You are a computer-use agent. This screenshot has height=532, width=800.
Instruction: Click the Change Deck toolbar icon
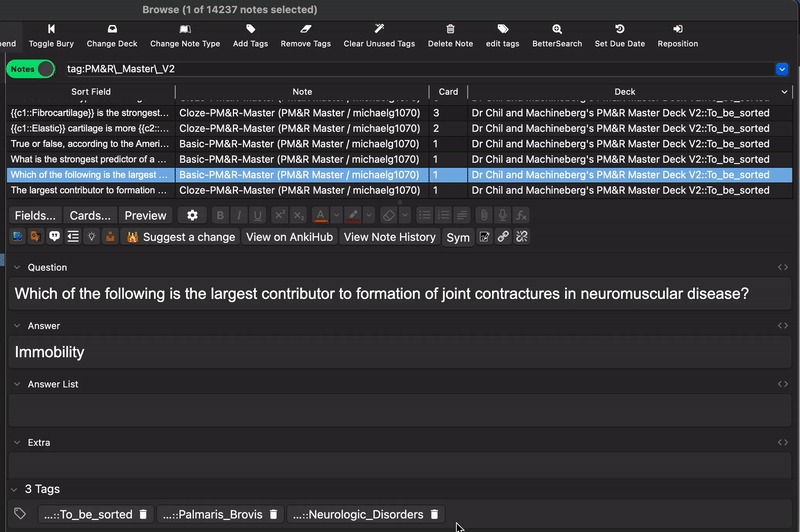click(x=111, y=30)
